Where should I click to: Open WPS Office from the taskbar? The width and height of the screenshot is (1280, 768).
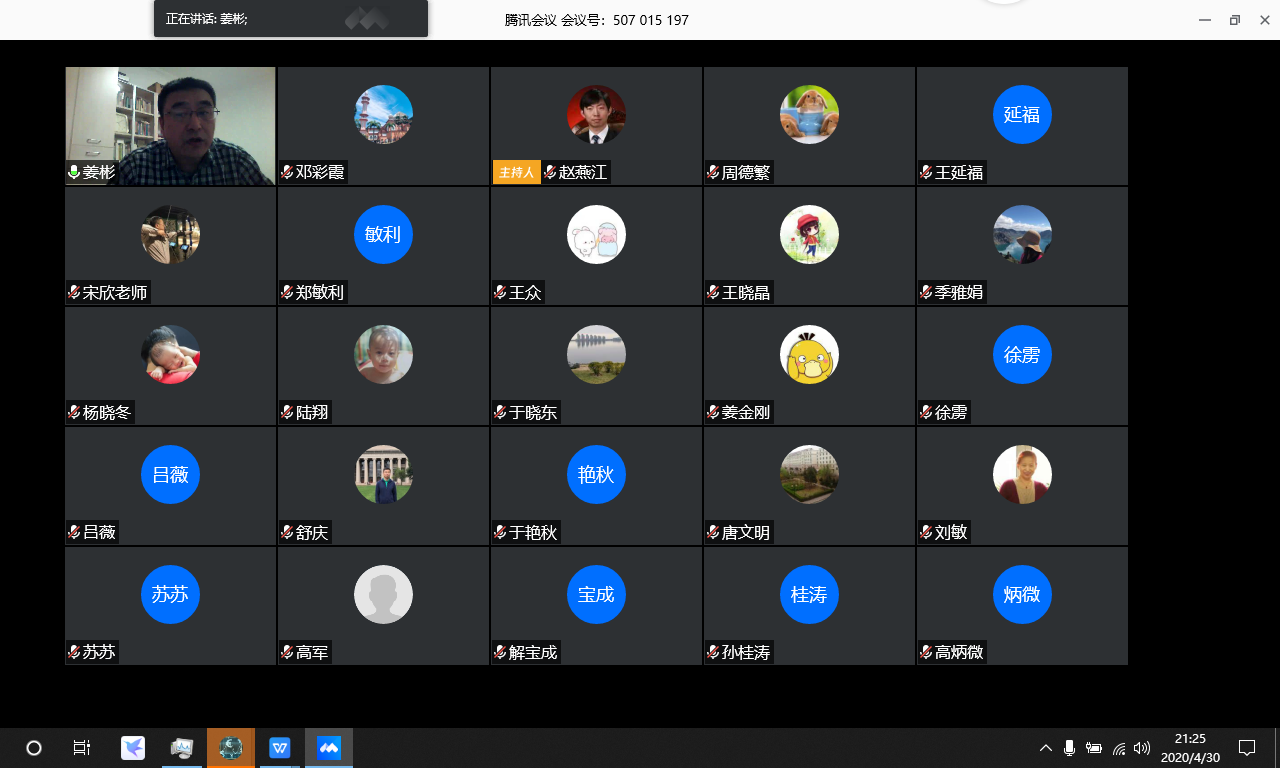(x=280, y=747)
